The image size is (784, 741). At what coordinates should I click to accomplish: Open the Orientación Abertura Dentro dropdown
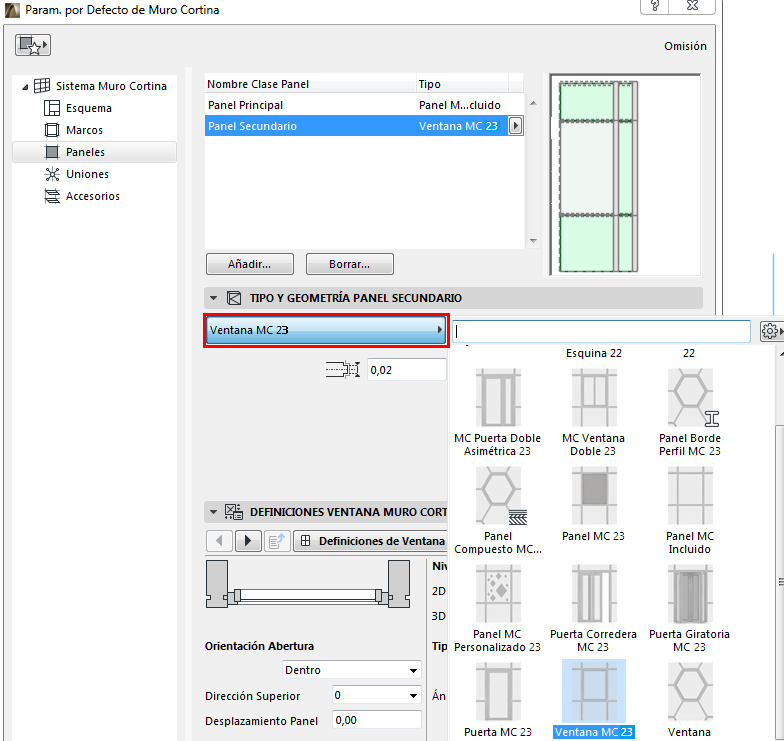(x=352, y=670)
